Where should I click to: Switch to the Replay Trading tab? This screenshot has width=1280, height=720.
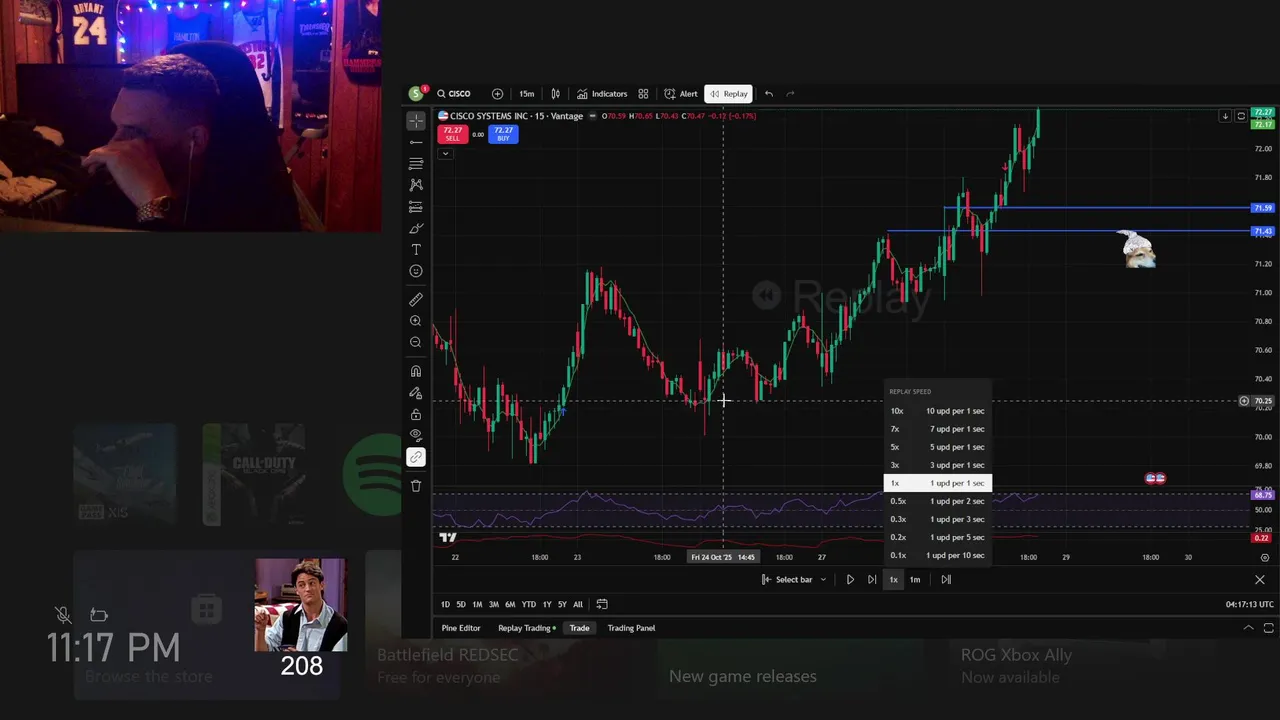click(x=526, y=628)
